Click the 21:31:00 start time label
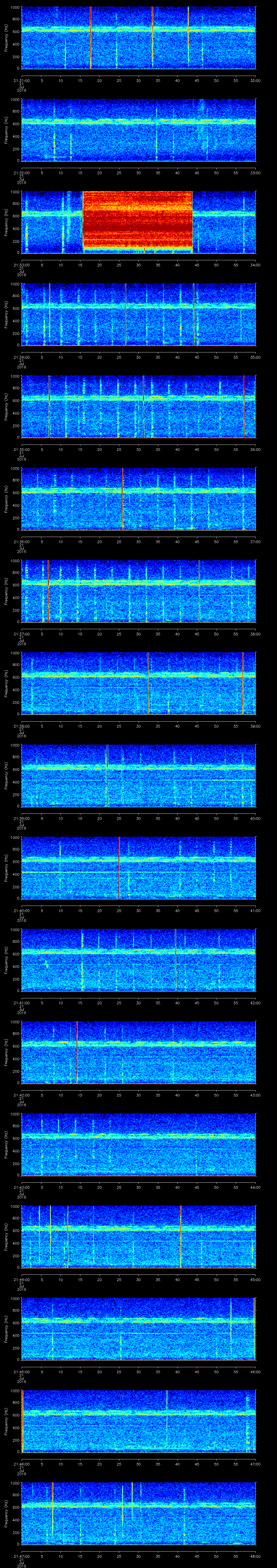 click(21, 80)
